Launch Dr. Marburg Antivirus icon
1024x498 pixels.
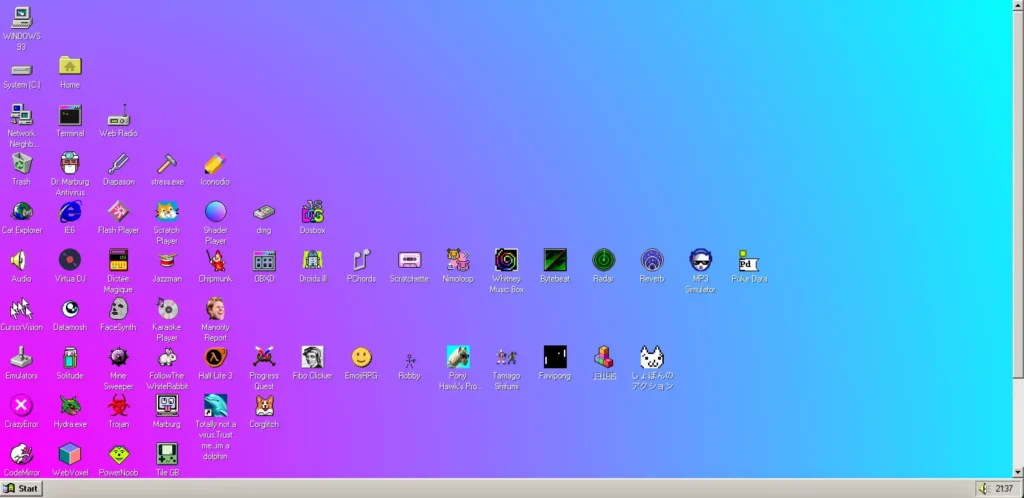tap(70, 163)
